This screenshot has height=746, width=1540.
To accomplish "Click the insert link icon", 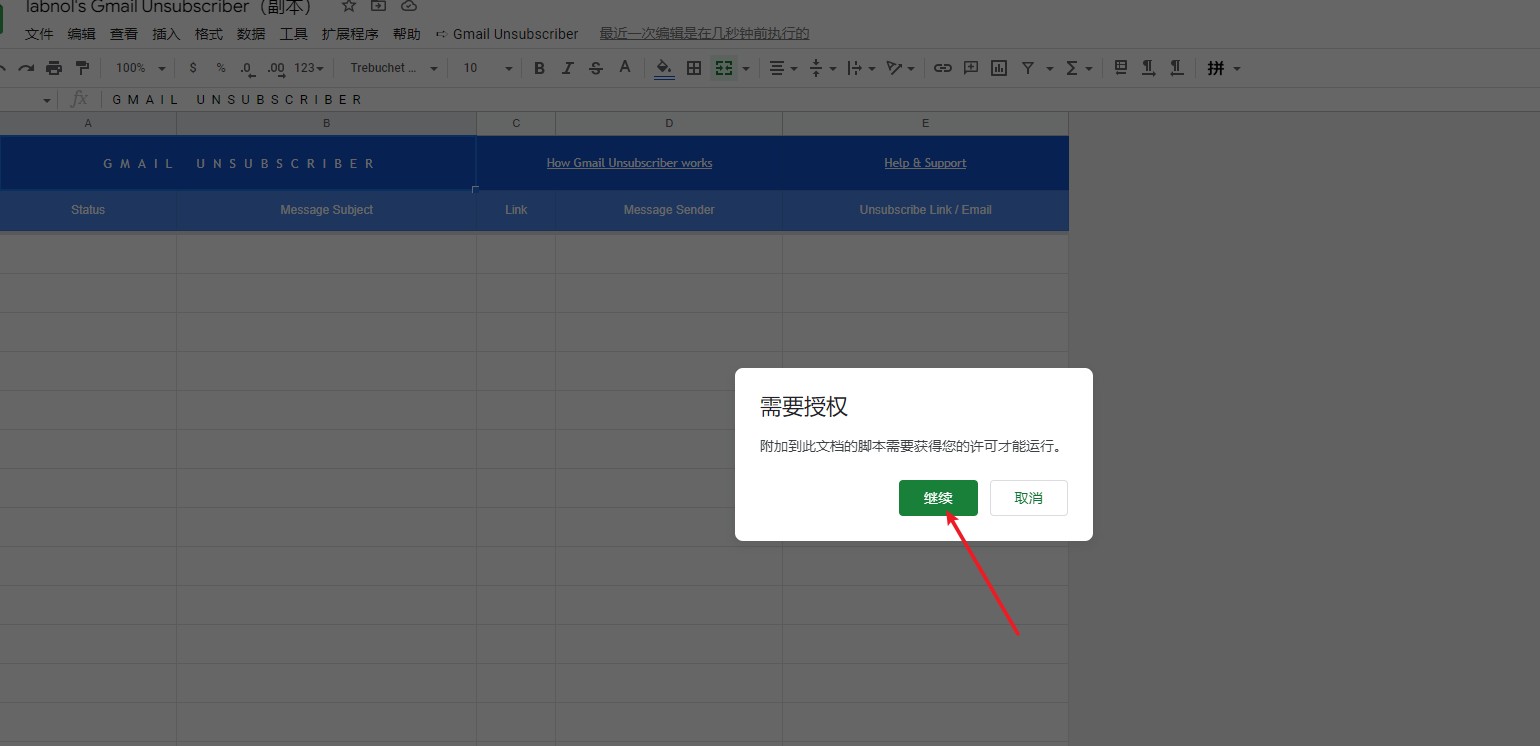I will coord(942,68).
